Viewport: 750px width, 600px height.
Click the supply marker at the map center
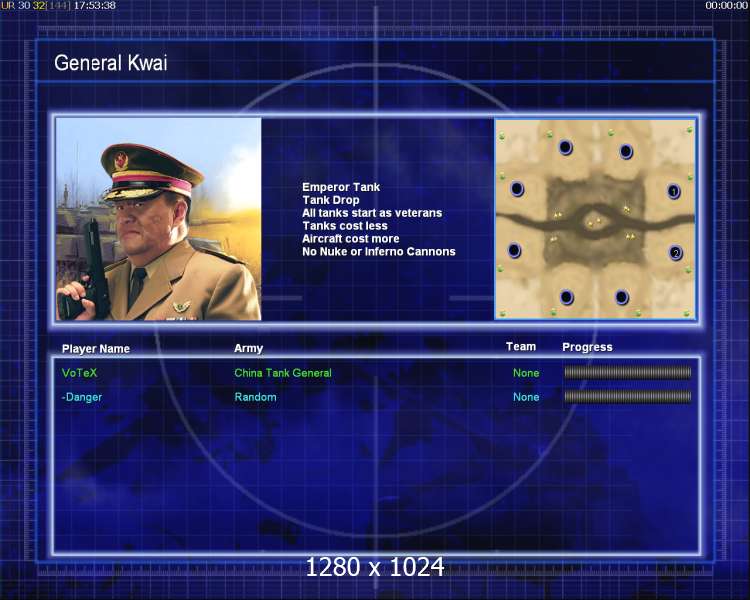[594, 222]
